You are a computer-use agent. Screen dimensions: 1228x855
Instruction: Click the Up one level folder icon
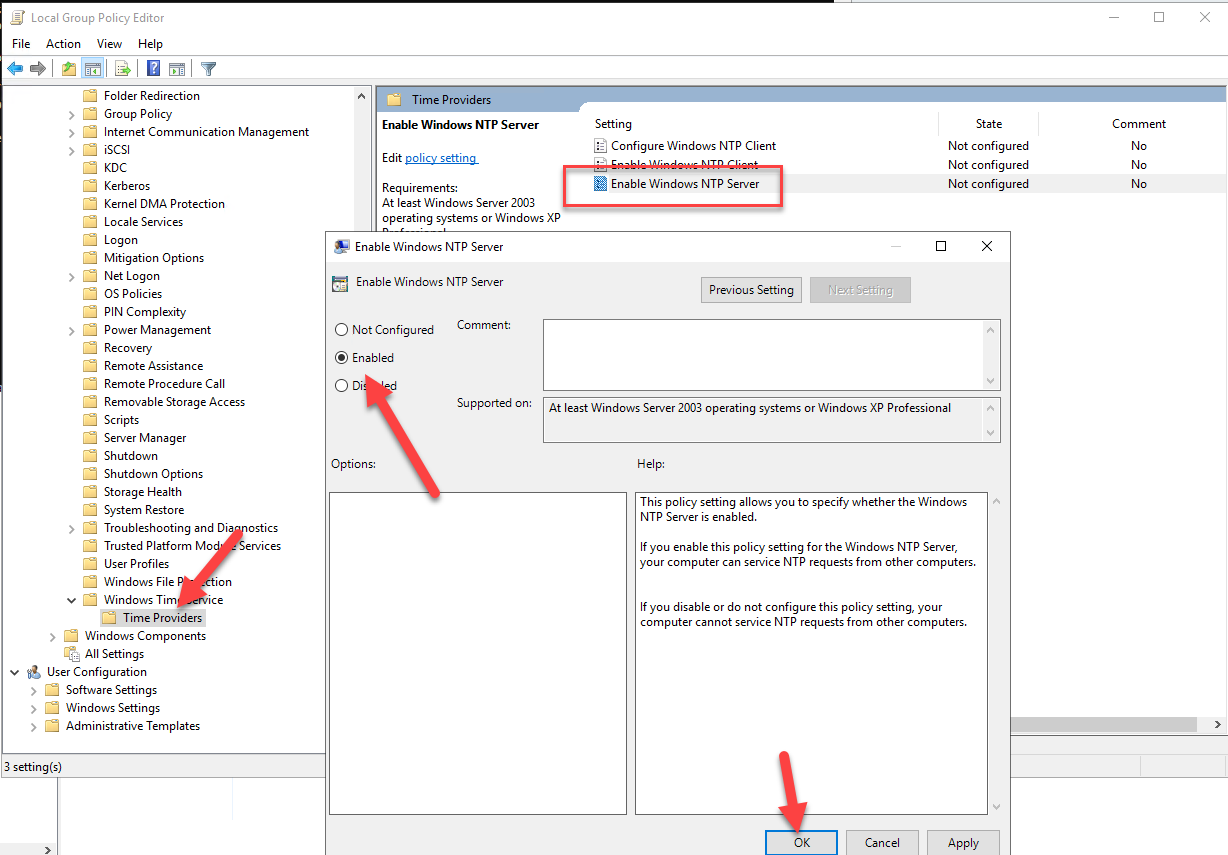click(x=68, y=69)
